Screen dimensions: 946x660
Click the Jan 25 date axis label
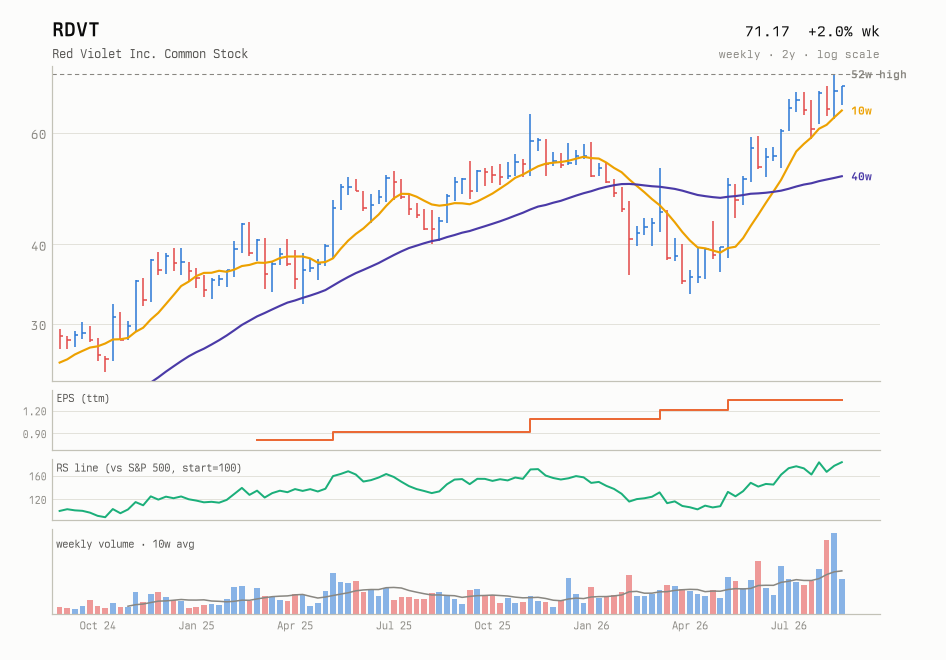(196, 626)
